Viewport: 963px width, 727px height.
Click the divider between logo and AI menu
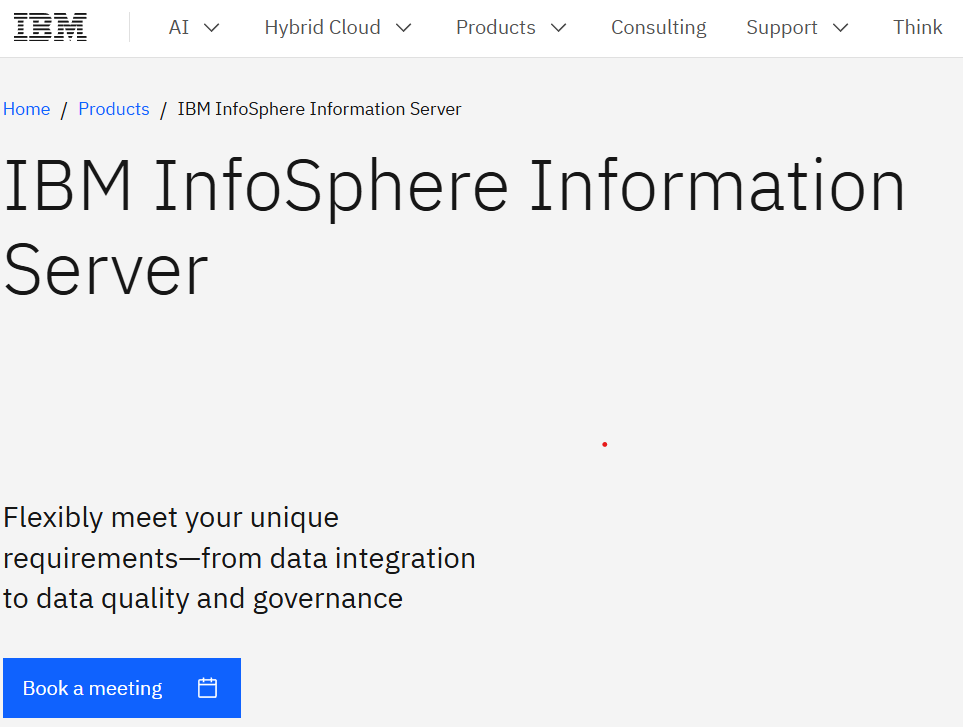coord(129,27)
